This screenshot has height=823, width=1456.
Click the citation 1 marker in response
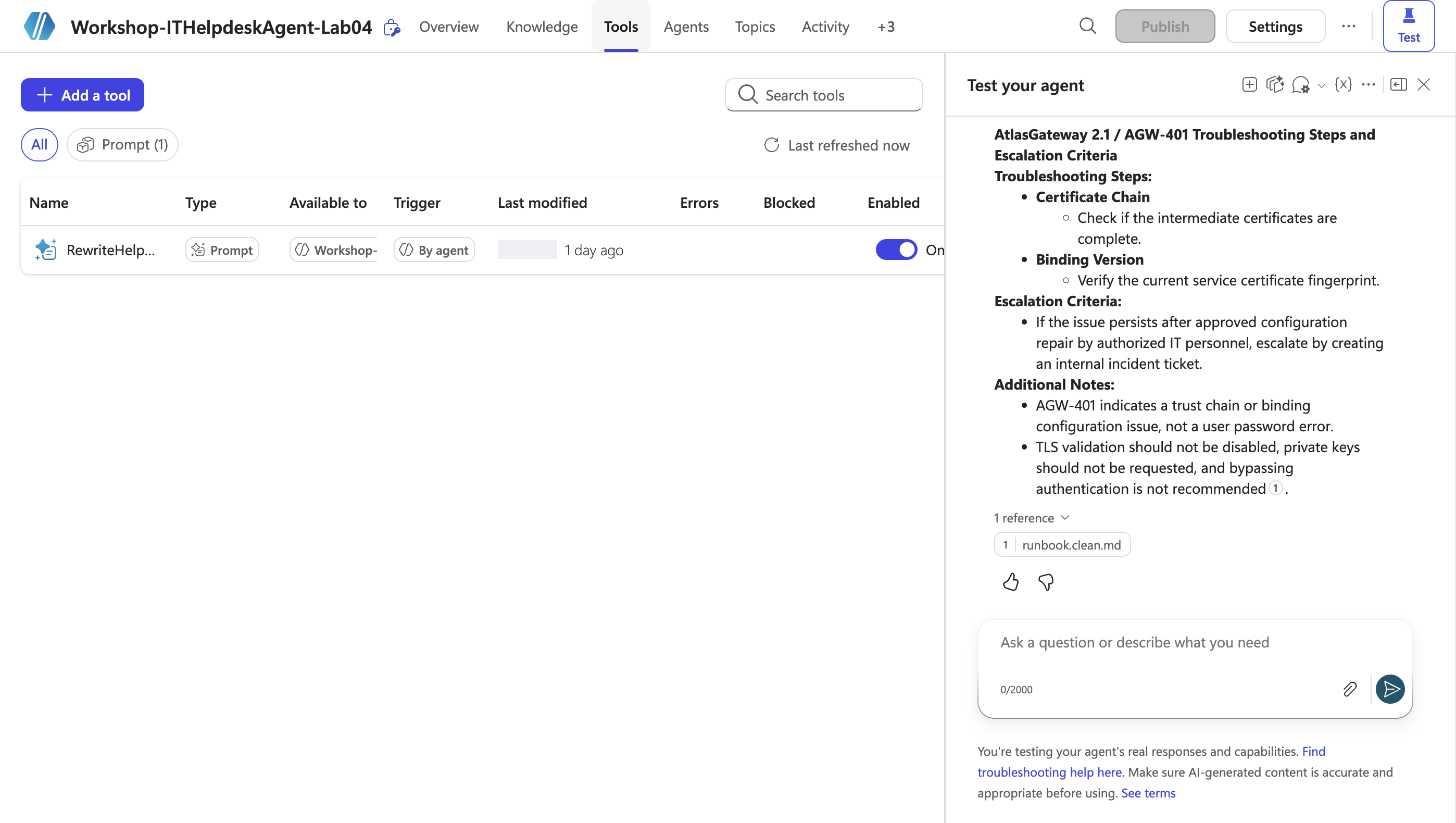[1275, 488]
